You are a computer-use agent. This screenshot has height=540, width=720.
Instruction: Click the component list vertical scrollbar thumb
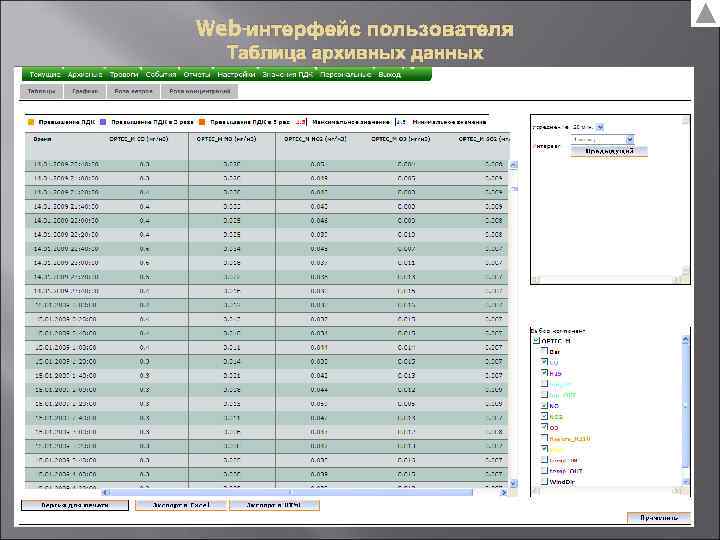click(686, 405)
